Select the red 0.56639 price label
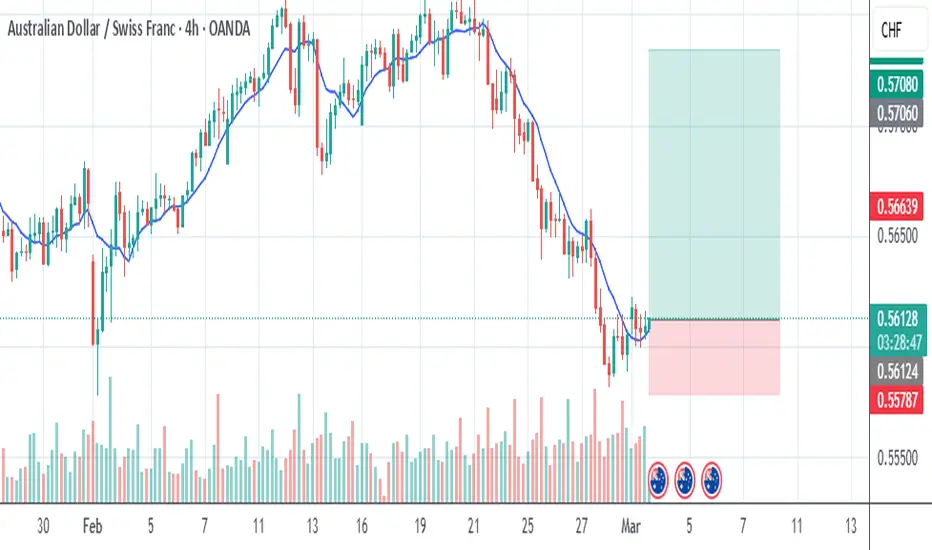The height and width of the screenshot is (550, 932). click(x=896, y=206)
